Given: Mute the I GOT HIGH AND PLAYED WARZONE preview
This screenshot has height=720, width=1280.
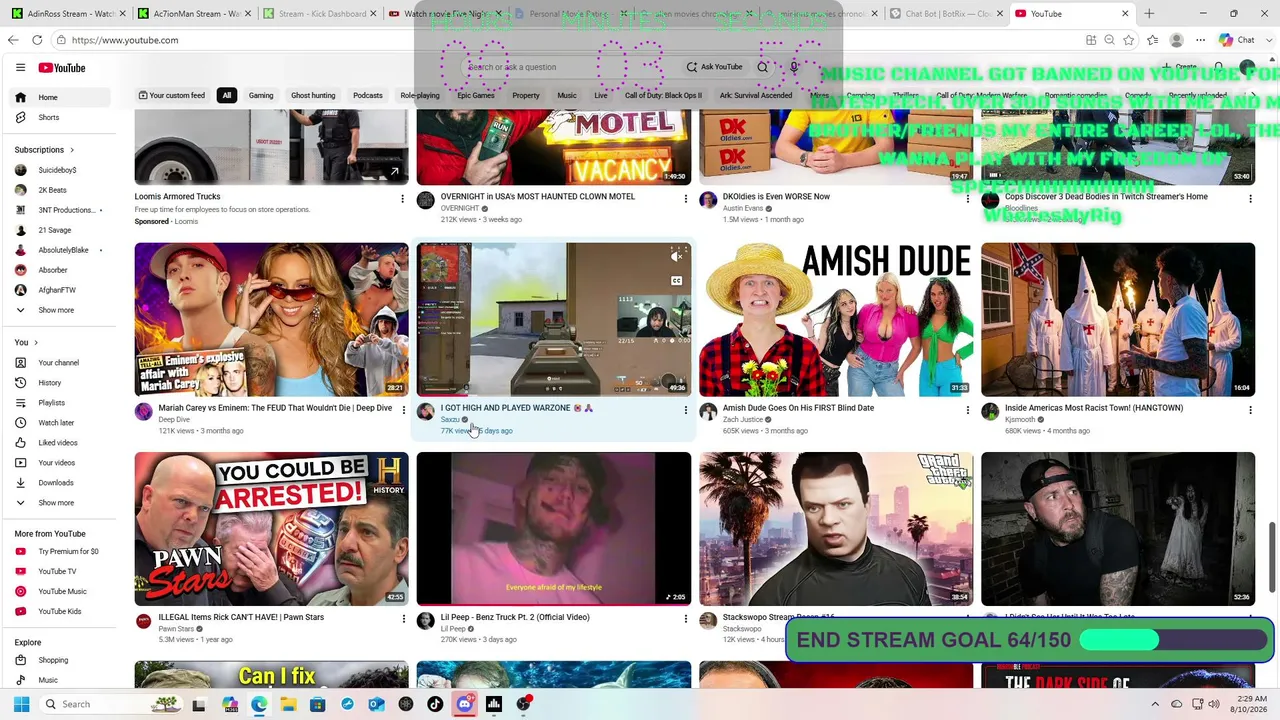Looking at the screenshot, I should coord(676,257).
